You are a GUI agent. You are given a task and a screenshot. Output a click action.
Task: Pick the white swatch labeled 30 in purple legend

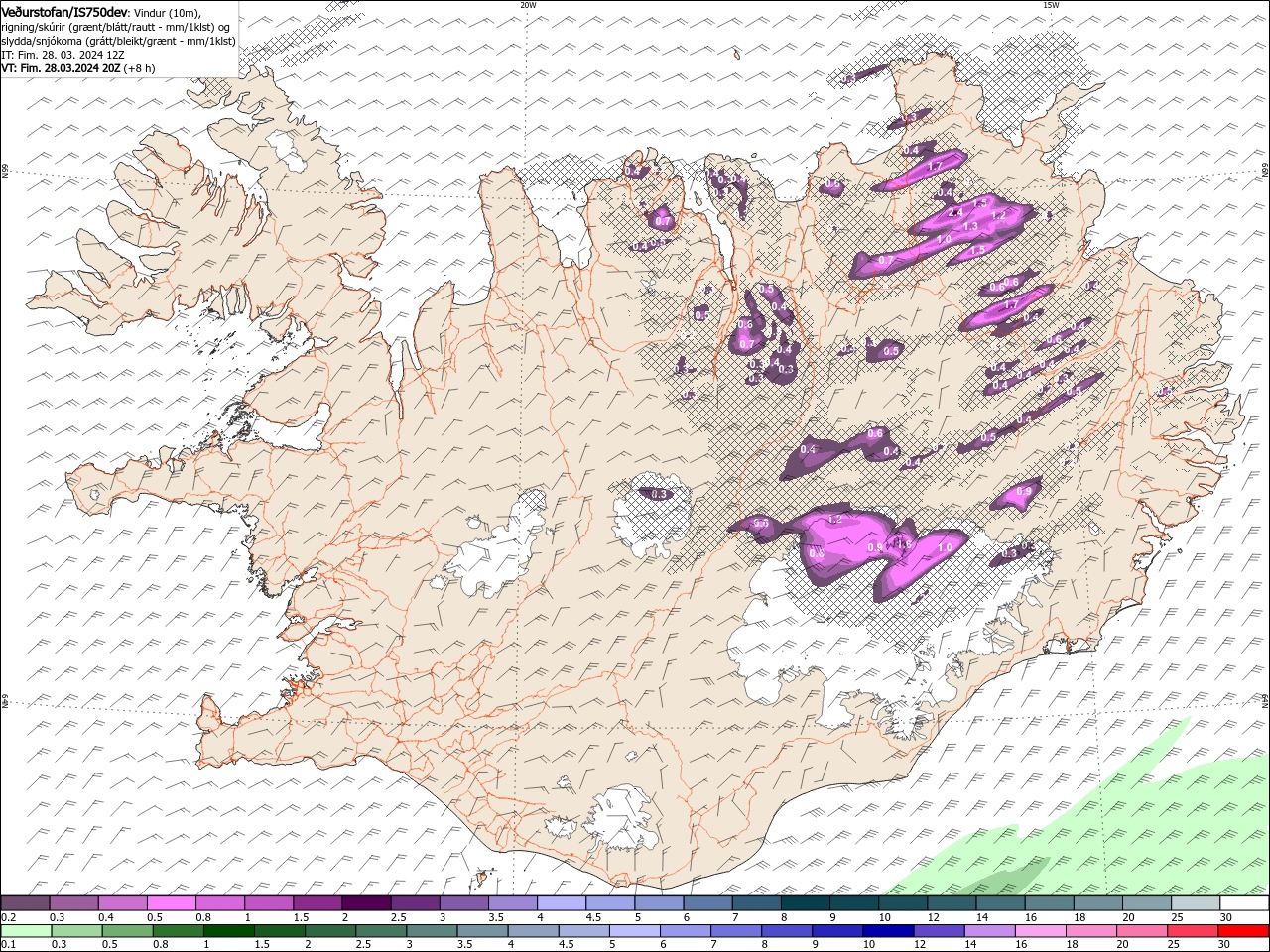(x=1245, y=903)
